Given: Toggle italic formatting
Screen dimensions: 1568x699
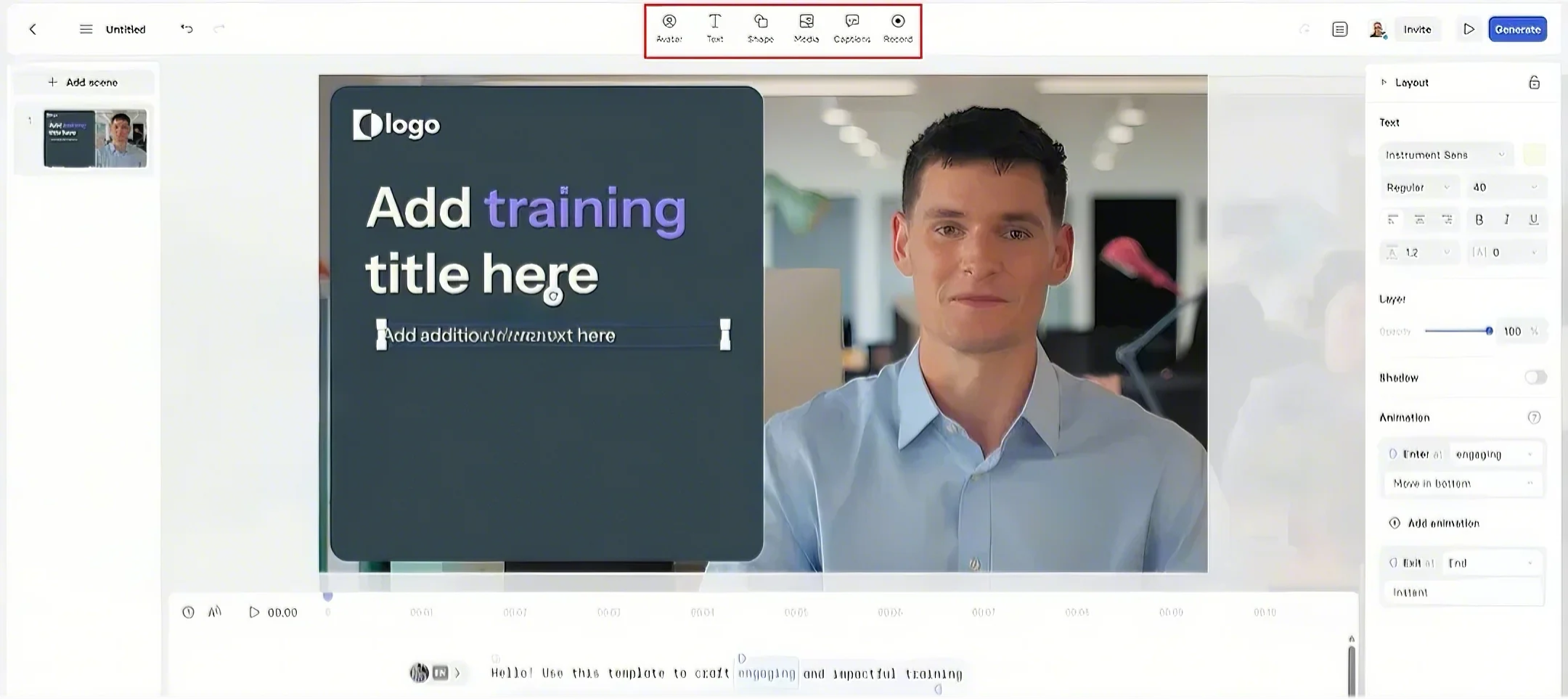Looking at the screenshot, I should pos(1506,219).
